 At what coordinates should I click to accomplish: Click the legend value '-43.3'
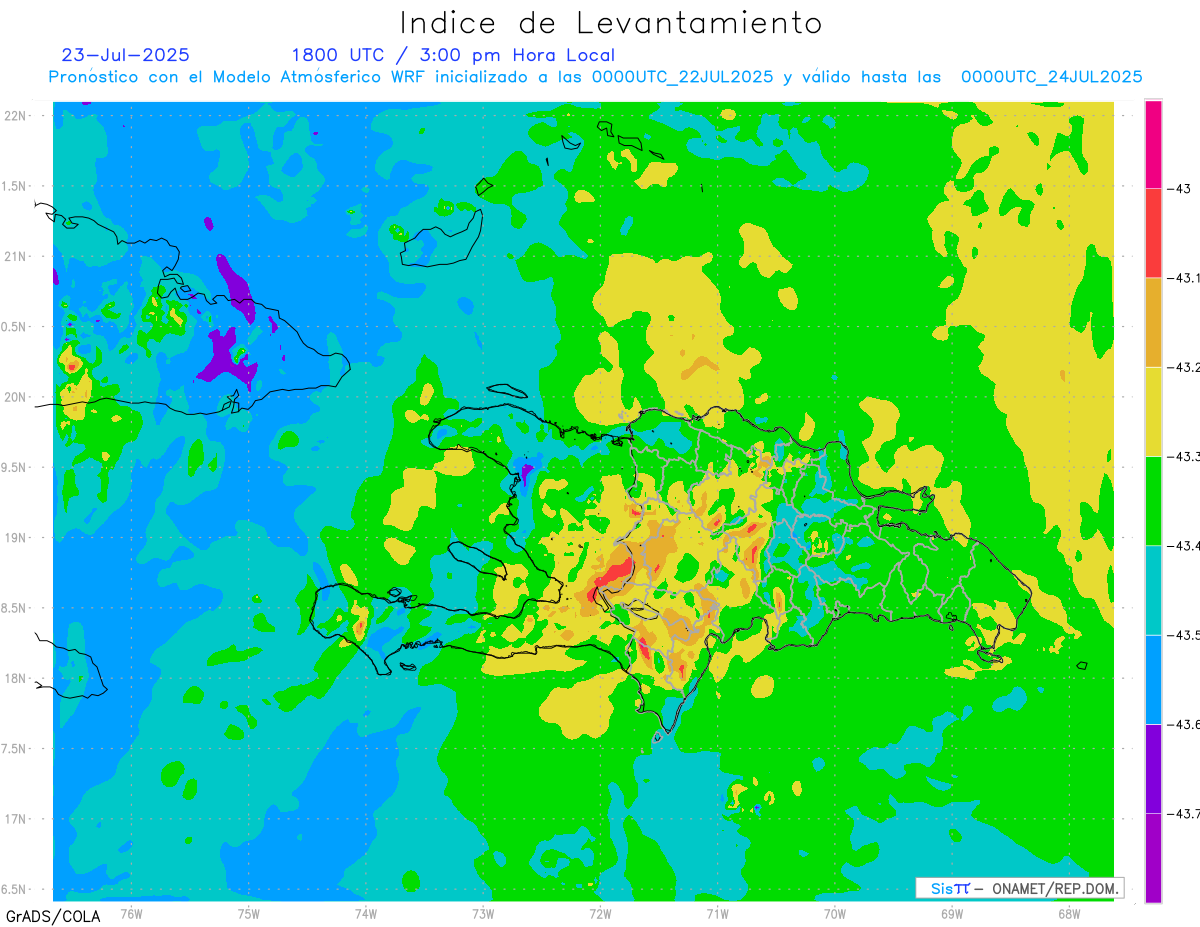pyautogui.click(x=1184, y=456)
